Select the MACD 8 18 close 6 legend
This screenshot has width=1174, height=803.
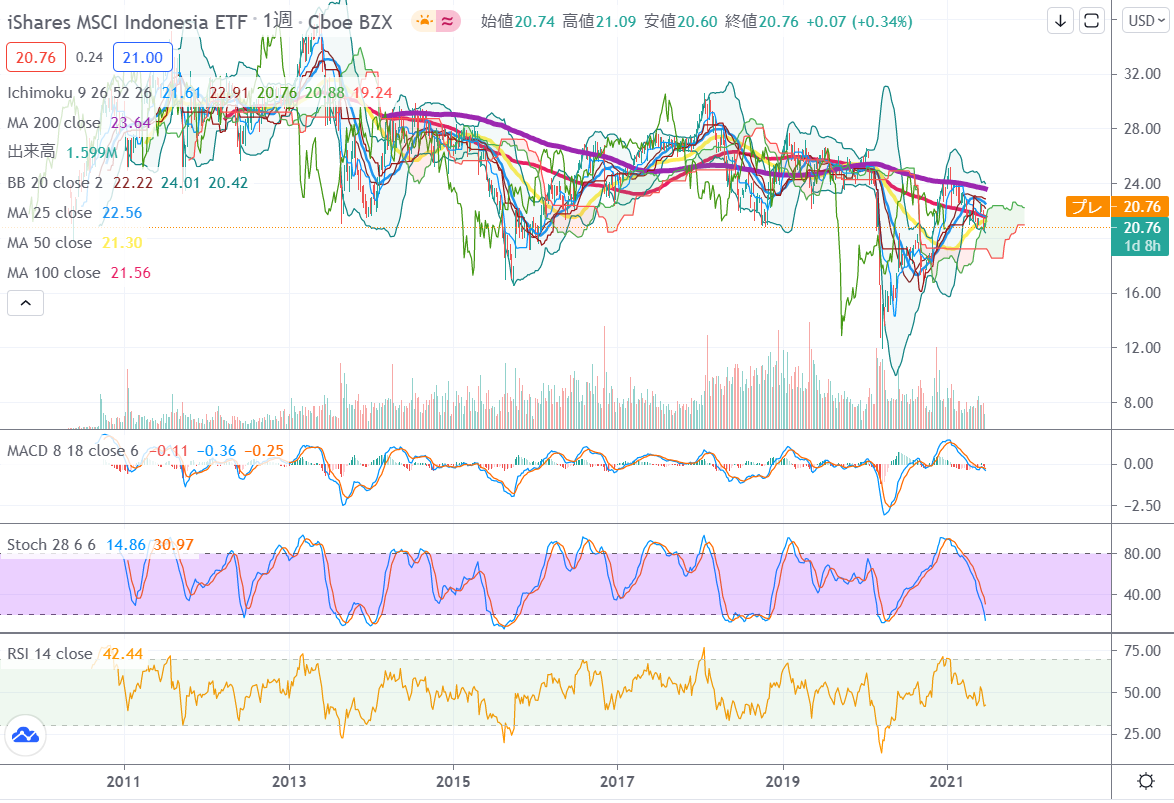[x=73, y=451]
